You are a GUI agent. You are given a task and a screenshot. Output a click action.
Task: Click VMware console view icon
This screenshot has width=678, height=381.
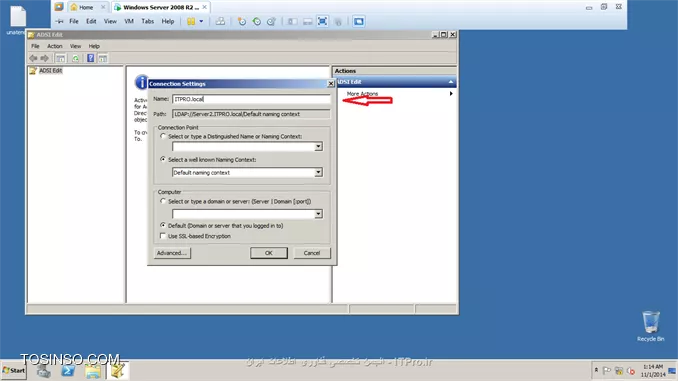pos(358,21)
